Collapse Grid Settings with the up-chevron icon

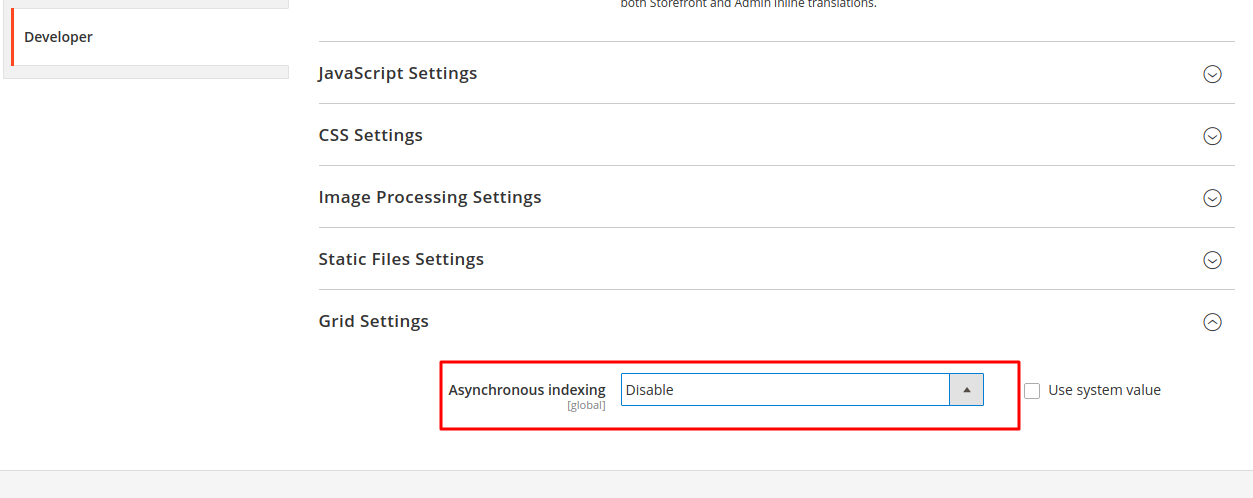coord(1212,322)
